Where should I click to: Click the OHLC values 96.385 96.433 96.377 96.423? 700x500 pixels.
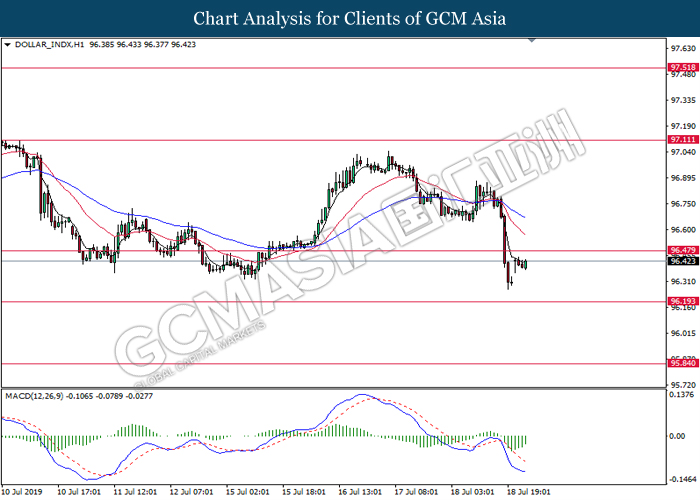(142, 45)
